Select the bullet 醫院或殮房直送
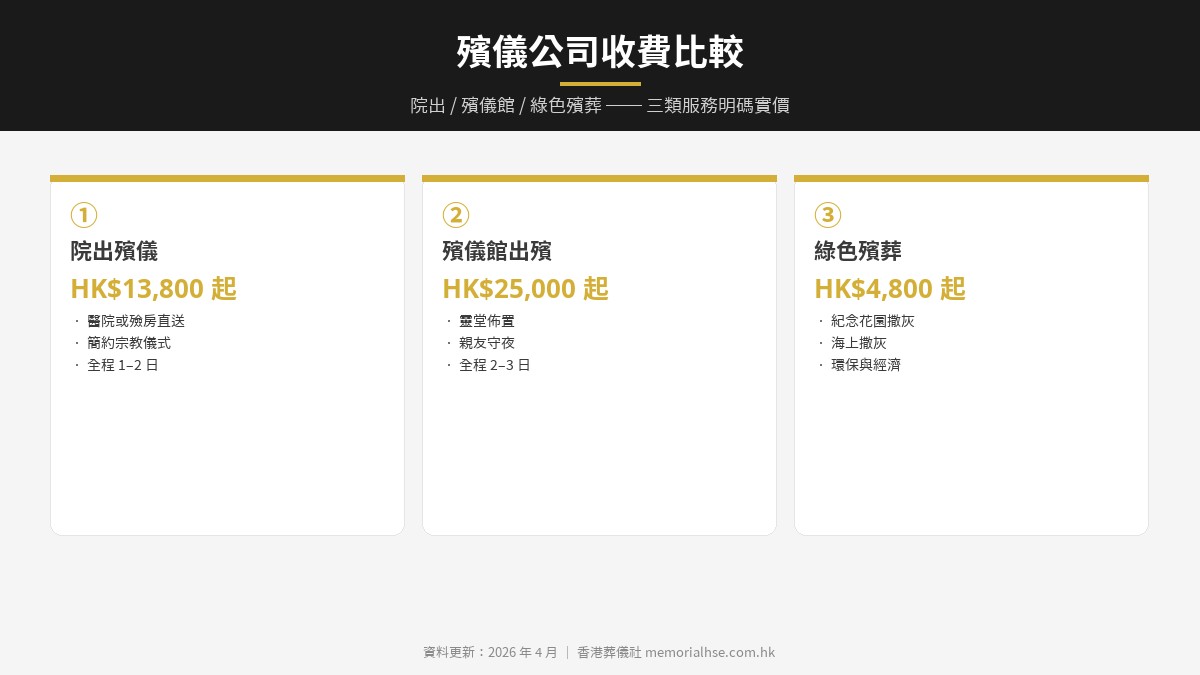The width and height of the screenshot is (1200, 675). tap(136, 321)
